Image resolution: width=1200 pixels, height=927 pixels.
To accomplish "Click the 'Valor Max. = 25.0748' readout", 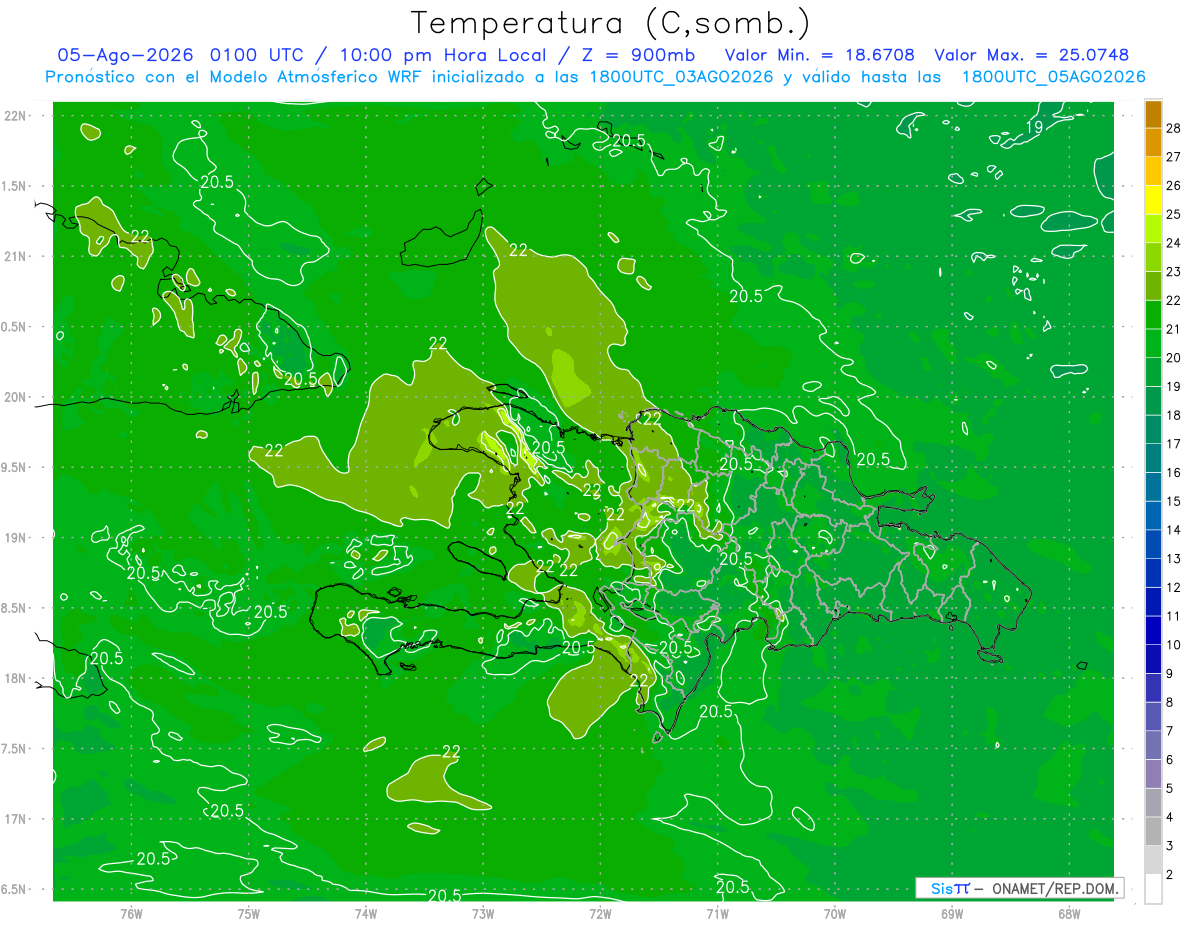I will tap(1032, 55).
